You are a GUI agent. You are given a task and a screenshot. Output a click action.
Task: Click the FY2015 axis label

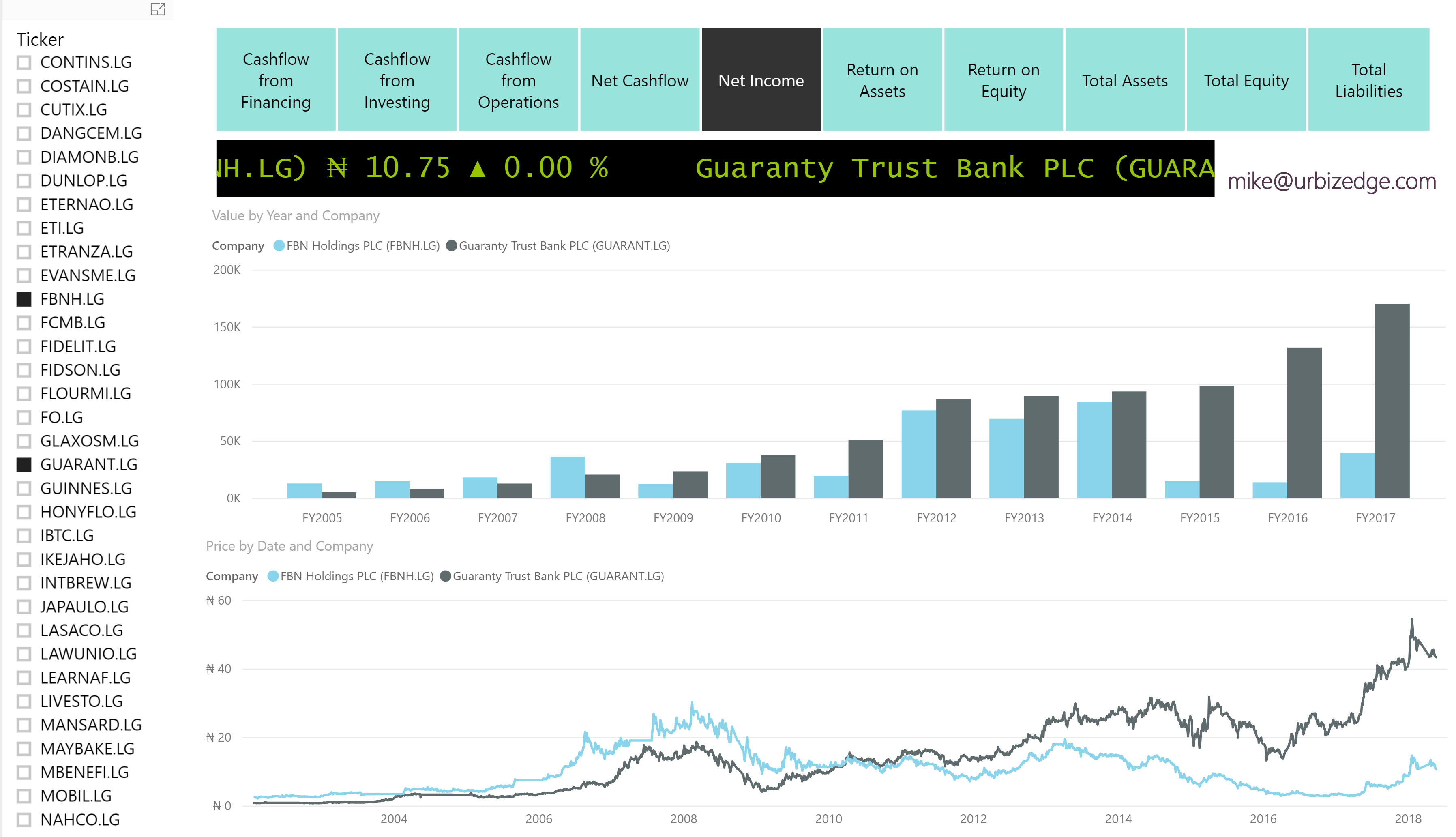1200,518
